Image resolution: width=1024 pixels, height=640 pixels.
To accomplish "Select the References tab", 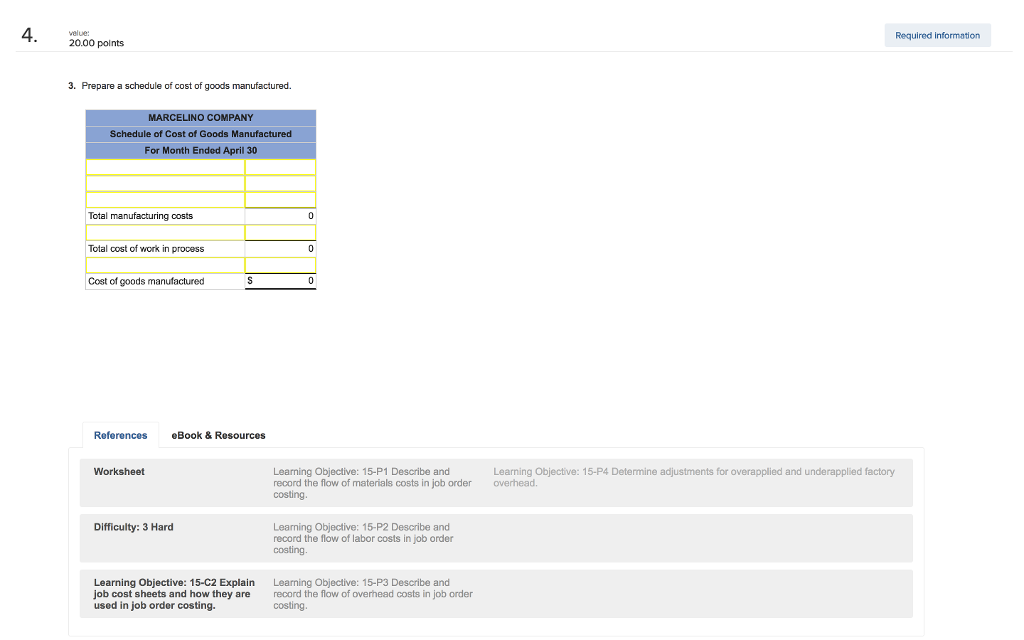I will pyautogui.click(x=120, y=435).
